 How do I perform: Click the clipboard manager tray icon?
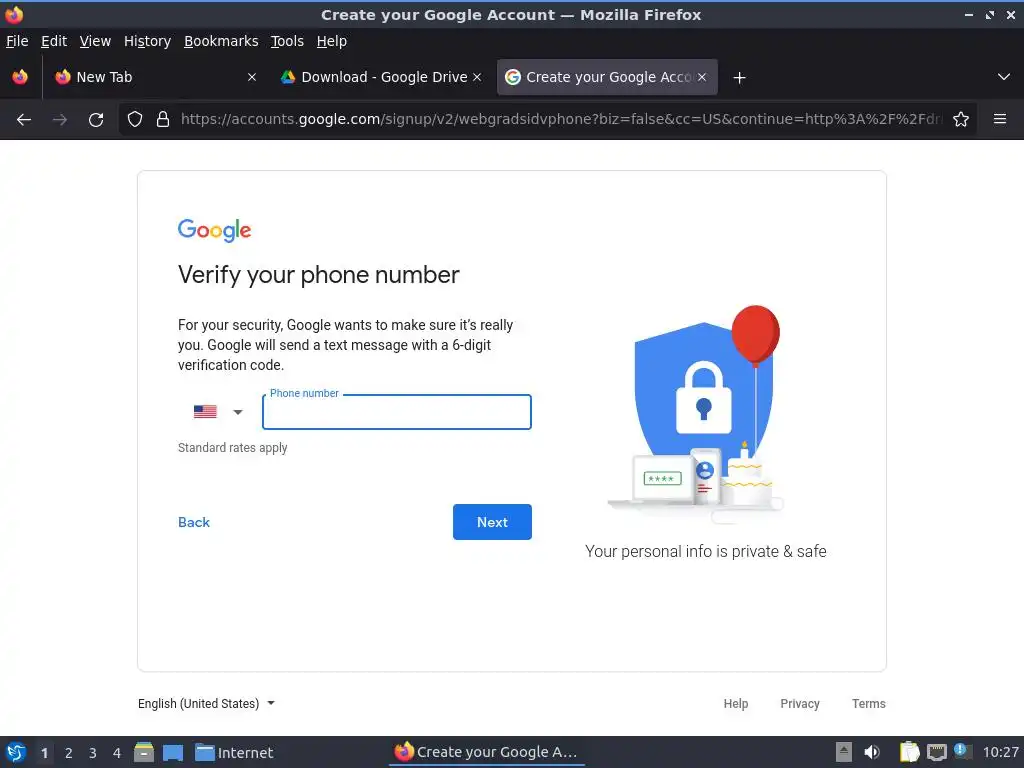(908, 752)
